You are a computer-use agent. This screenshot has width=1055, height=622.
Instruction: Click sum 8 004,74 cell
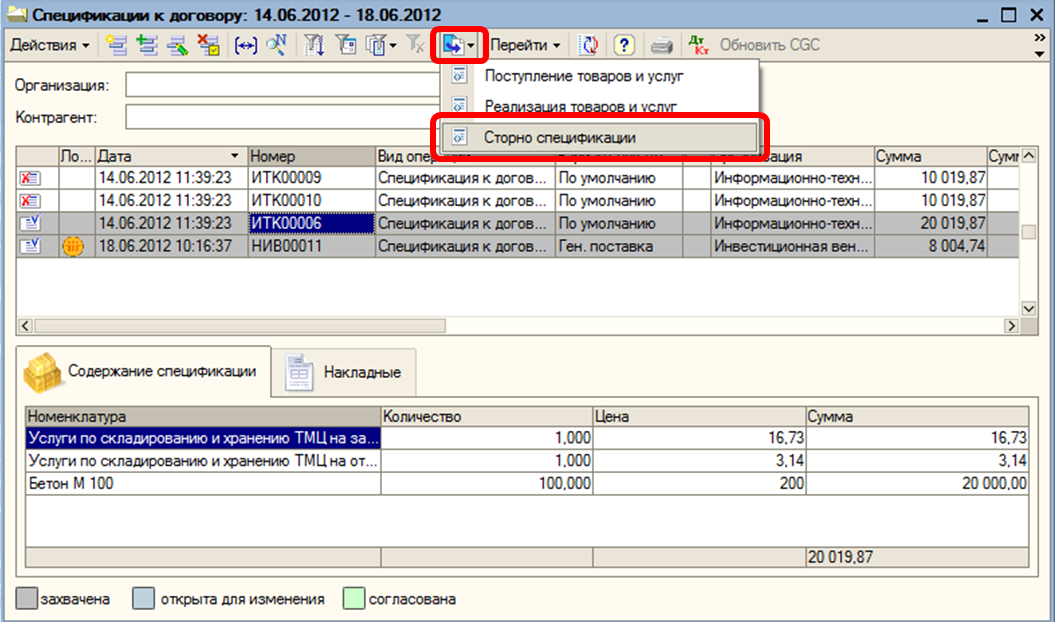(x=931, y=246)
